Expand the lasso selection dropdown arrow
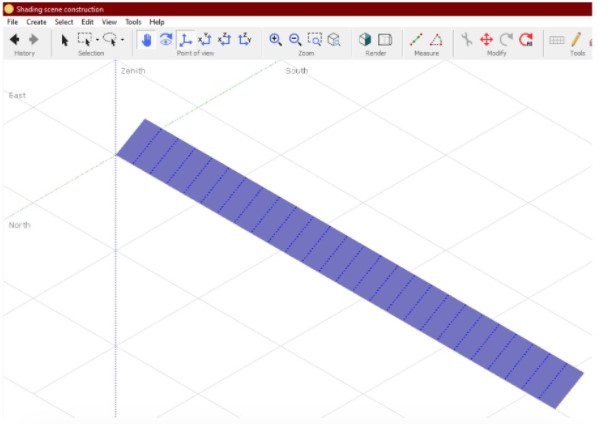 (122, 41)
